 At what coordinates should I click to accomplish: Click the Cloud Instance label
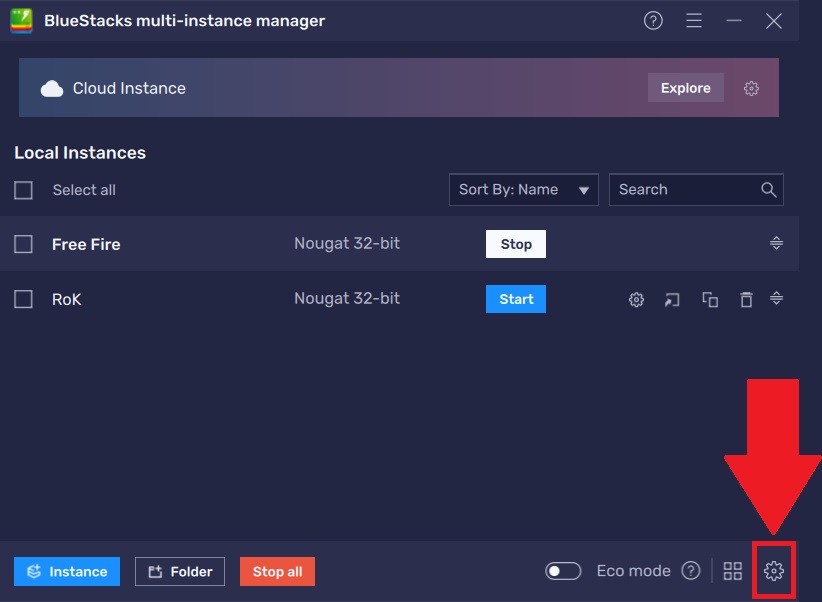[x=129, y=88]
